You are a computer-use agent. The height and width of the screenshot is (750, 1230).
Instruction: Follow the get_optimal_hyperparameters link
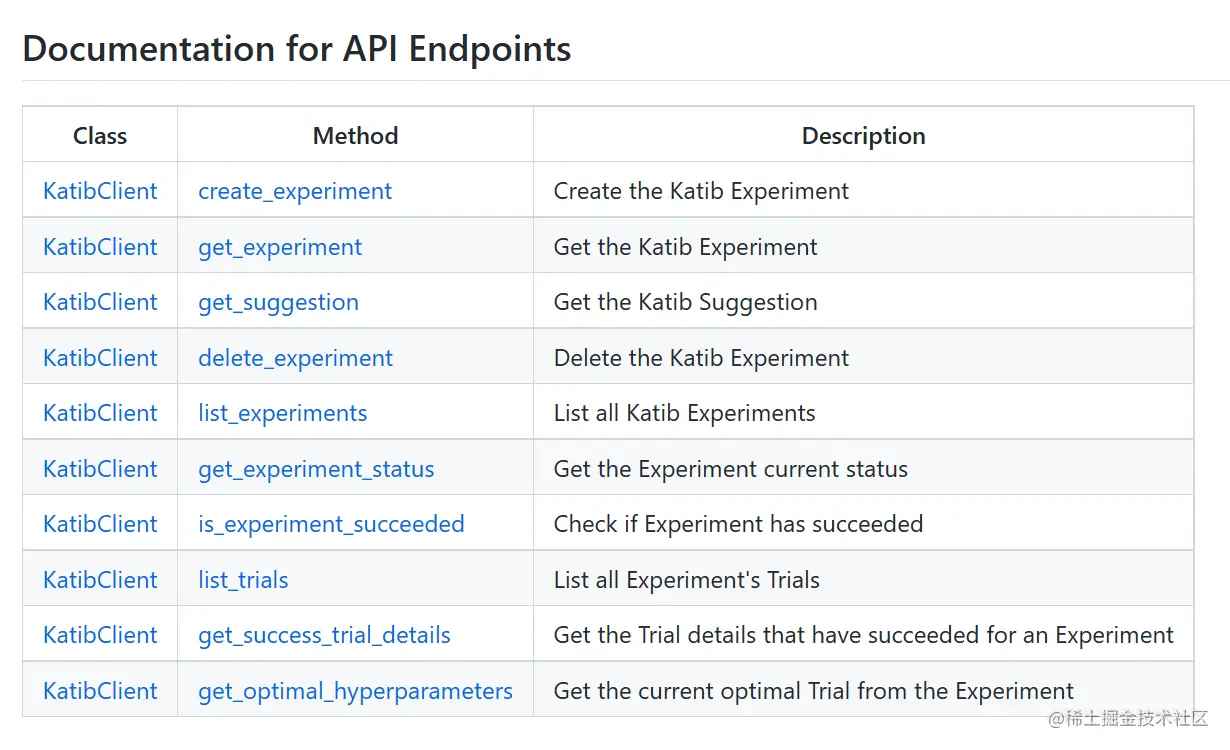pos(355,691)
